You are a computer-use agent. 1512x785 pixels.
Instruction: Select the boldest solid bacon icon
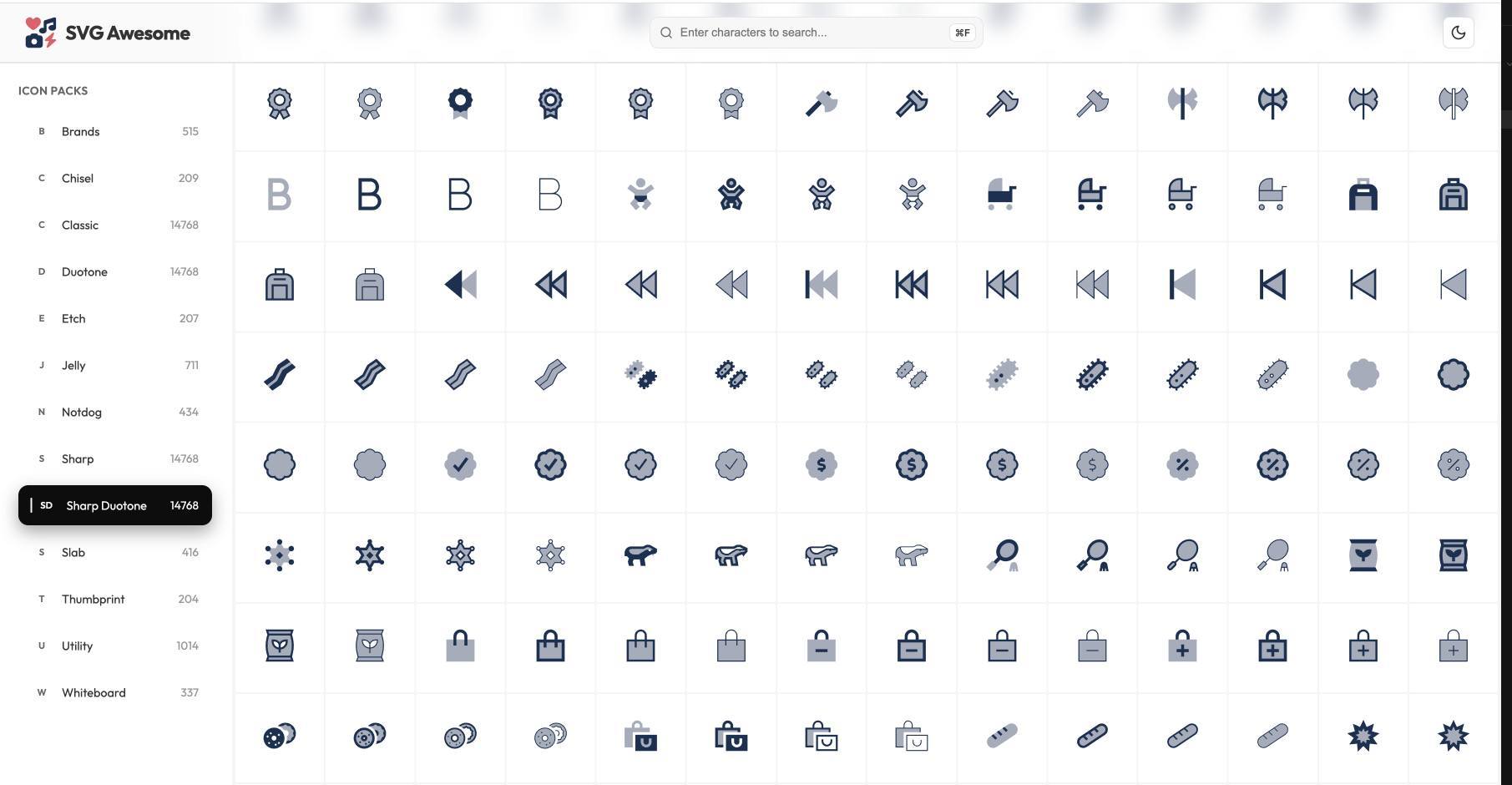[x=279, y=375]
